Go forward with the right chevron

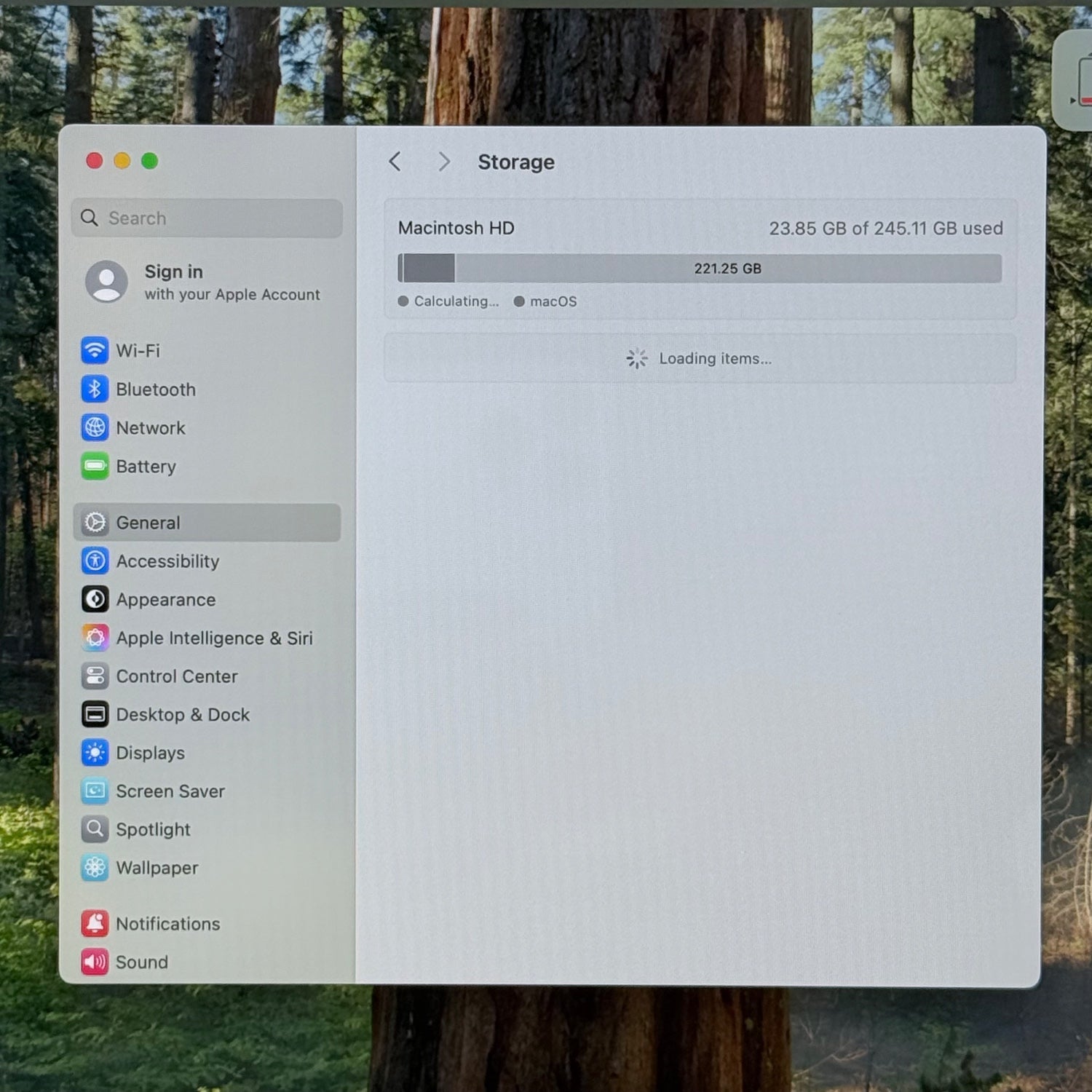point(443,162)
